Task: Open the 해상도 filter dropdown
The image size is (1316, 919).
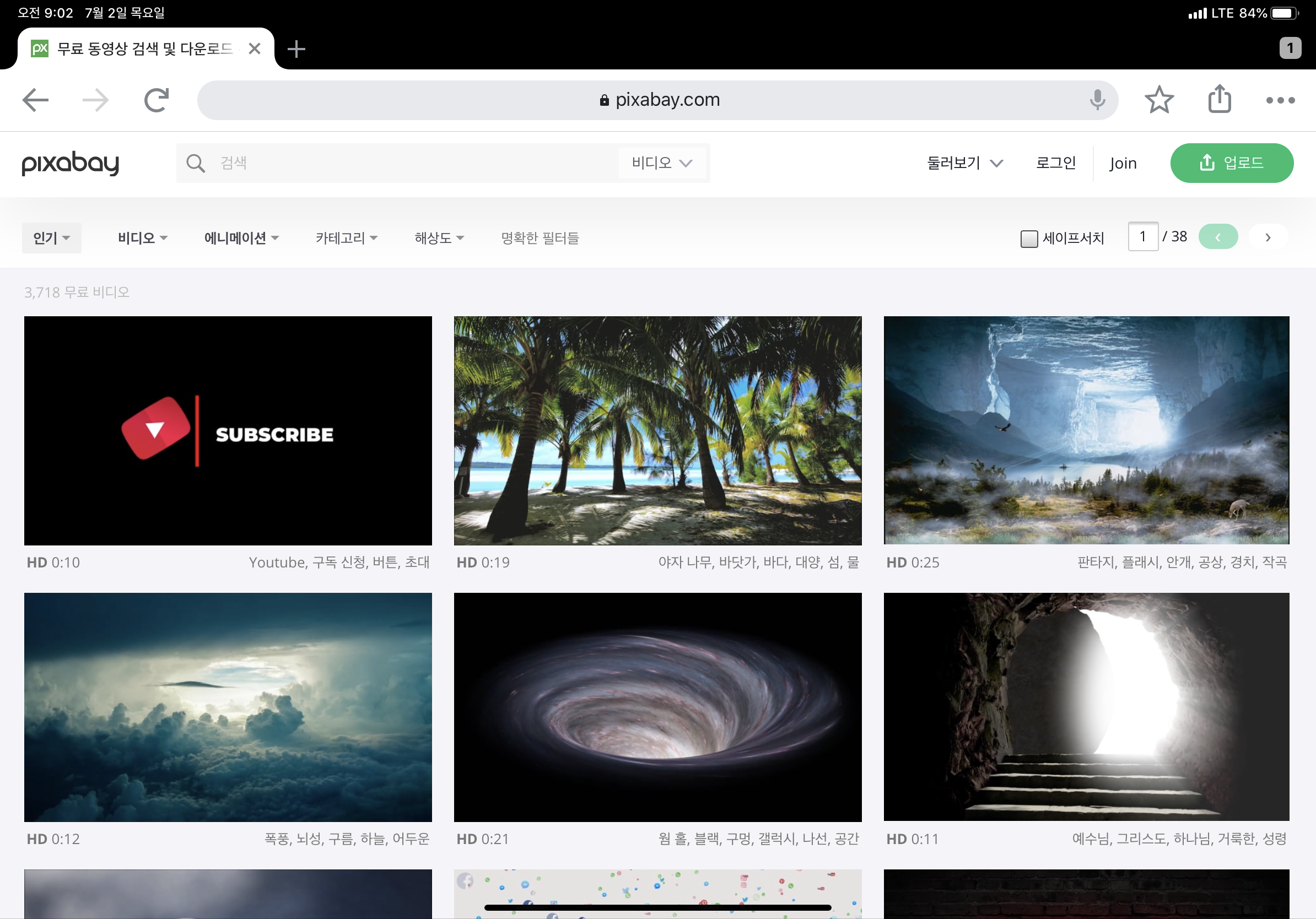Action: pyautogui.click(x=439, y=238)
